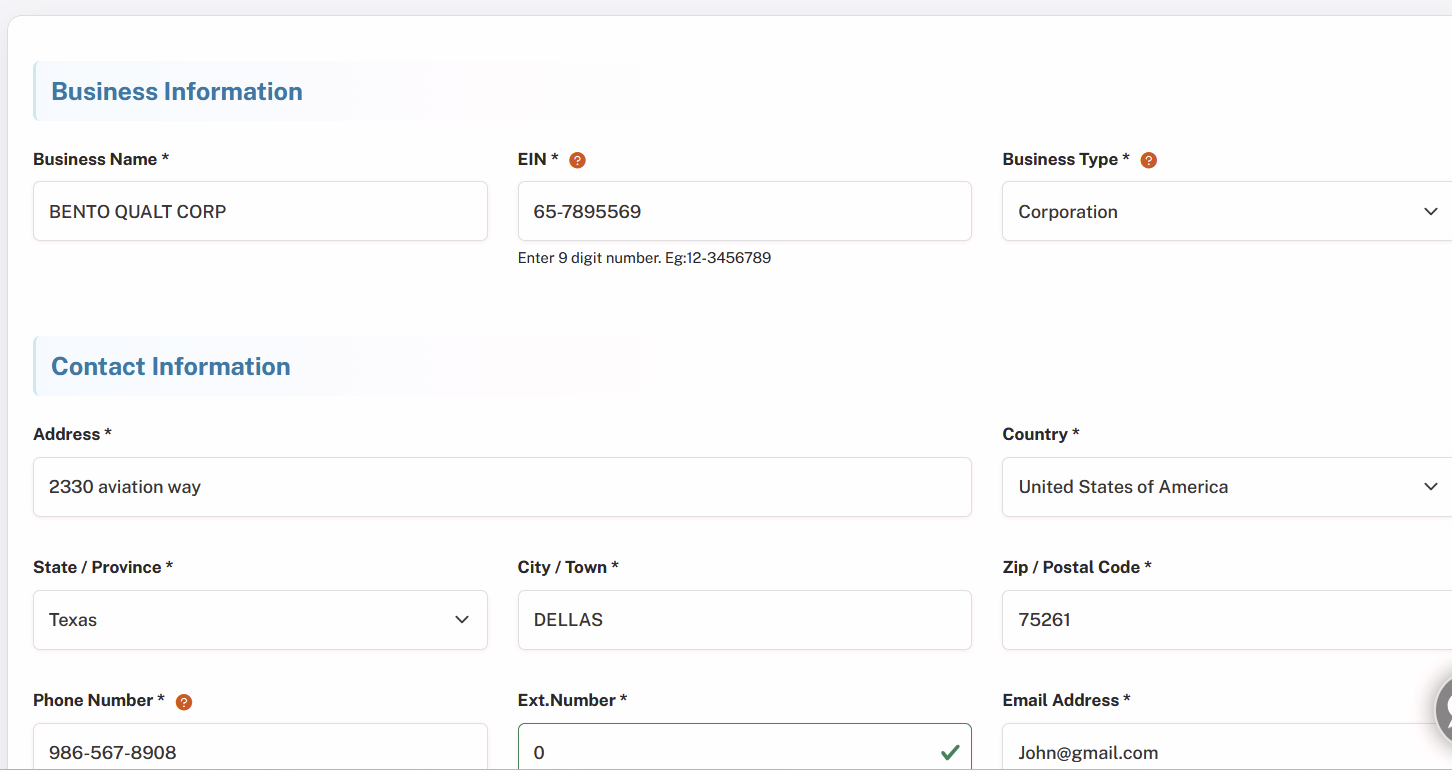Screen dimensions: 1452x771
Task: Click the Business Information heading
Action: pos(177,91)
